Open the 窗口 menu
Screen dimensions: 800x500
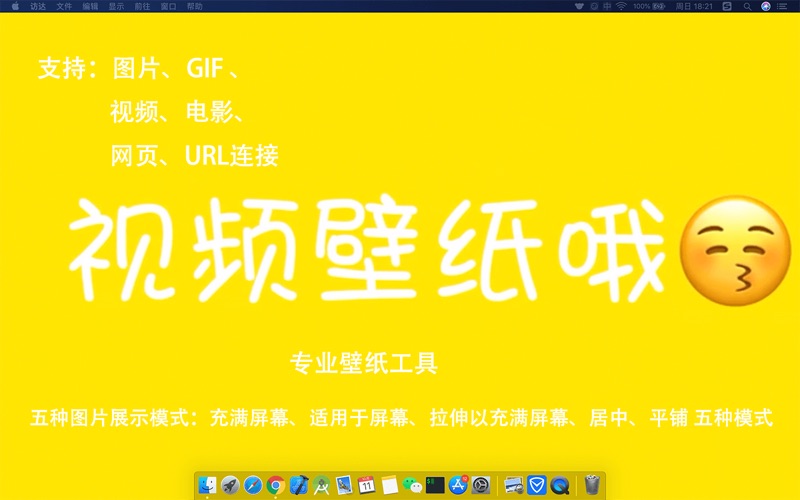(168, 6)
